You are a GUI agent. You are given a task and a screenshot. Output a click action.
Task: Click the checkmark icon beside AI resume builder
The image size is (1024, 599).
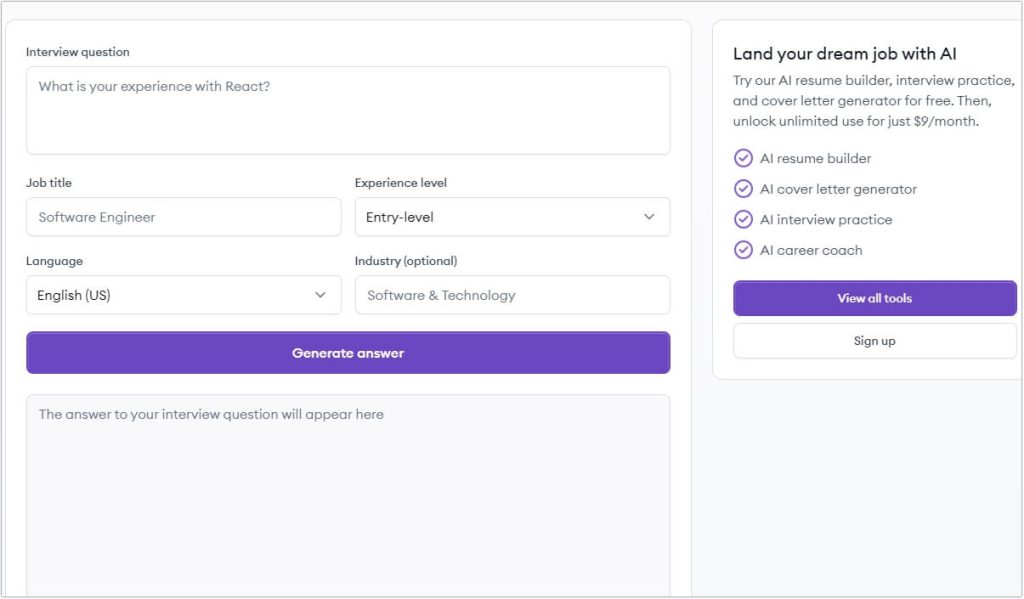[743, 158]
